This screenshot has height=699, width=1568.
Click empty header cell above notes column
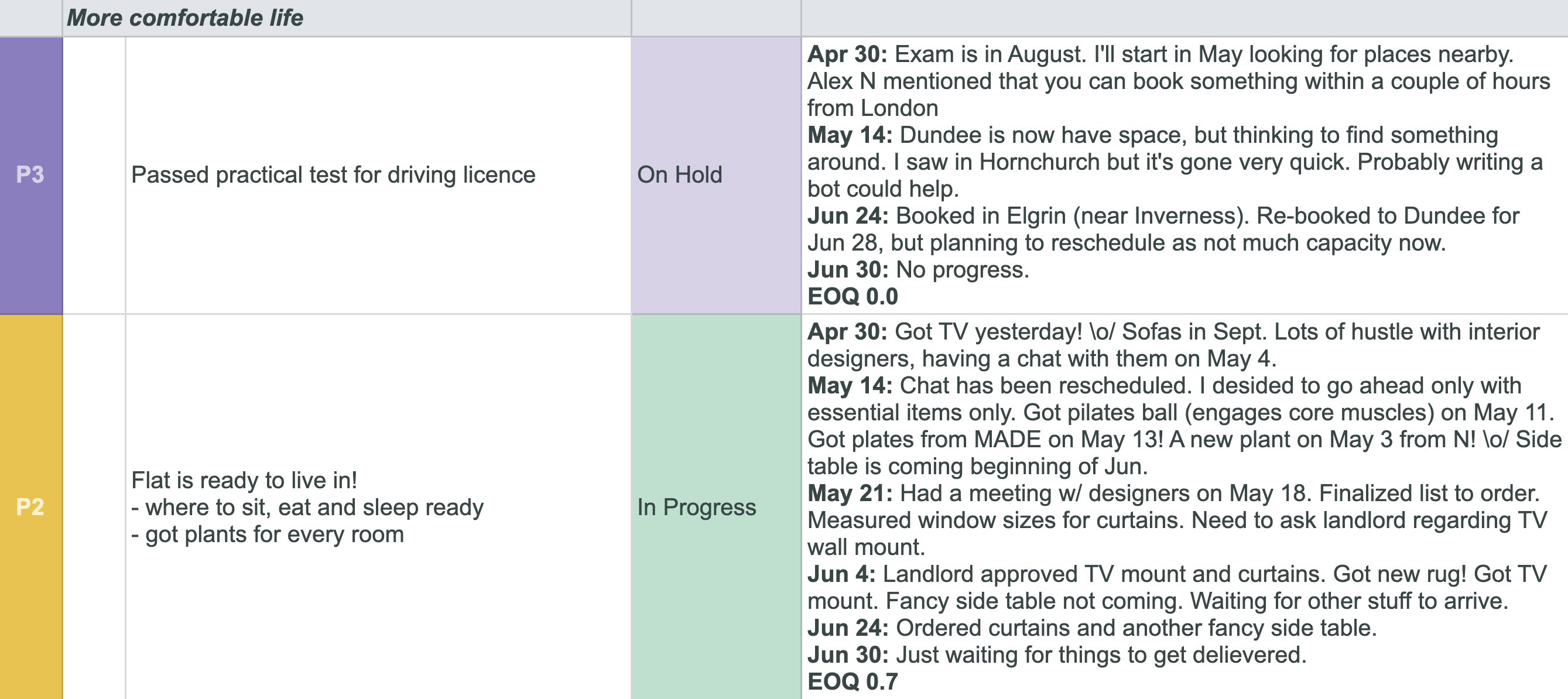click(1184, 18)
